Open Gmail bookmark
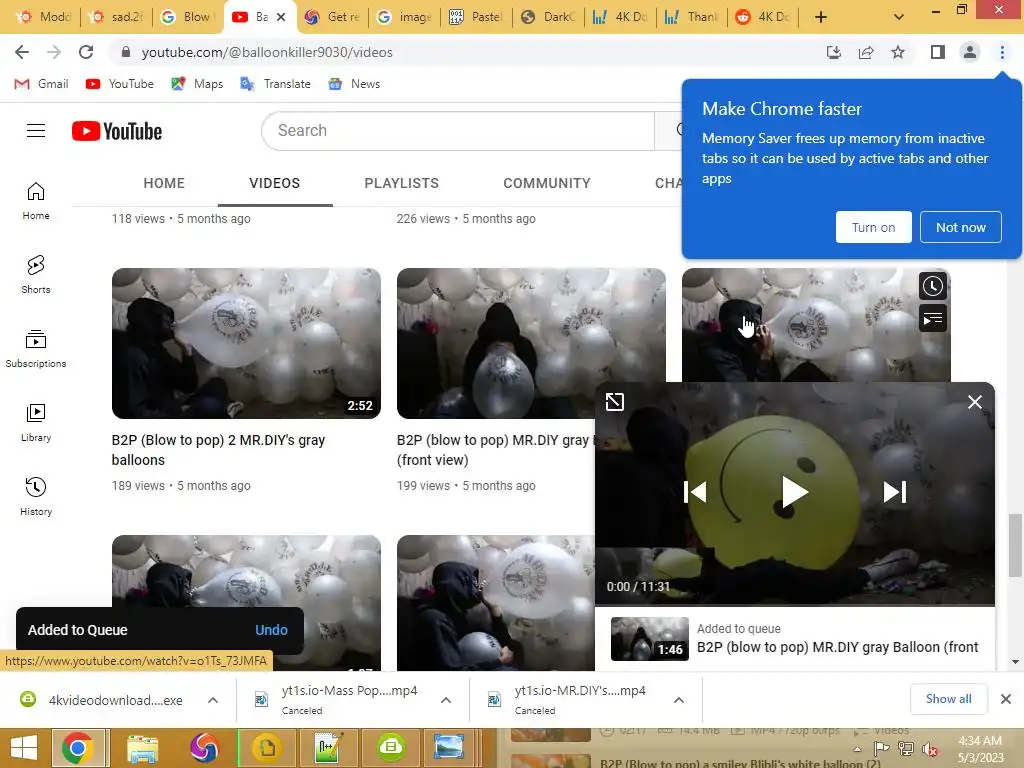The height and width of the screenshot is (768, 1024). pyautogui.click(x=41, y=84)
